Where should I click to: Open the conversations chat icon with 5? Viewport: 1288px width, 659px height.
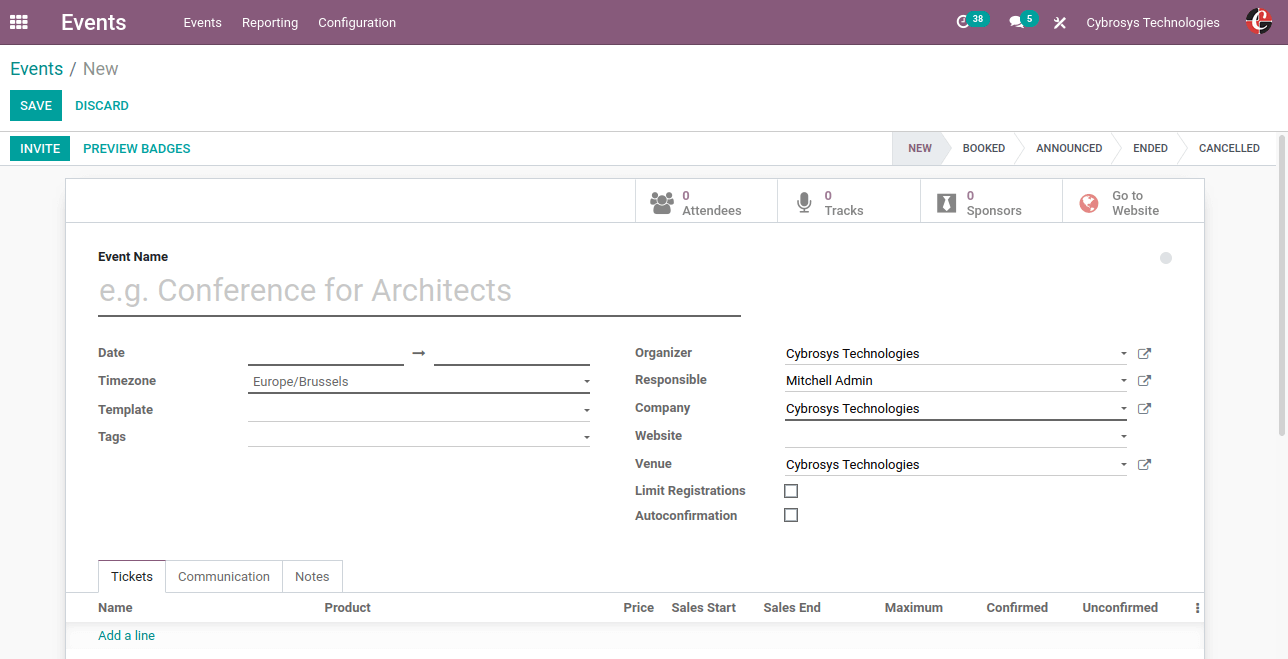point(1016,22)
